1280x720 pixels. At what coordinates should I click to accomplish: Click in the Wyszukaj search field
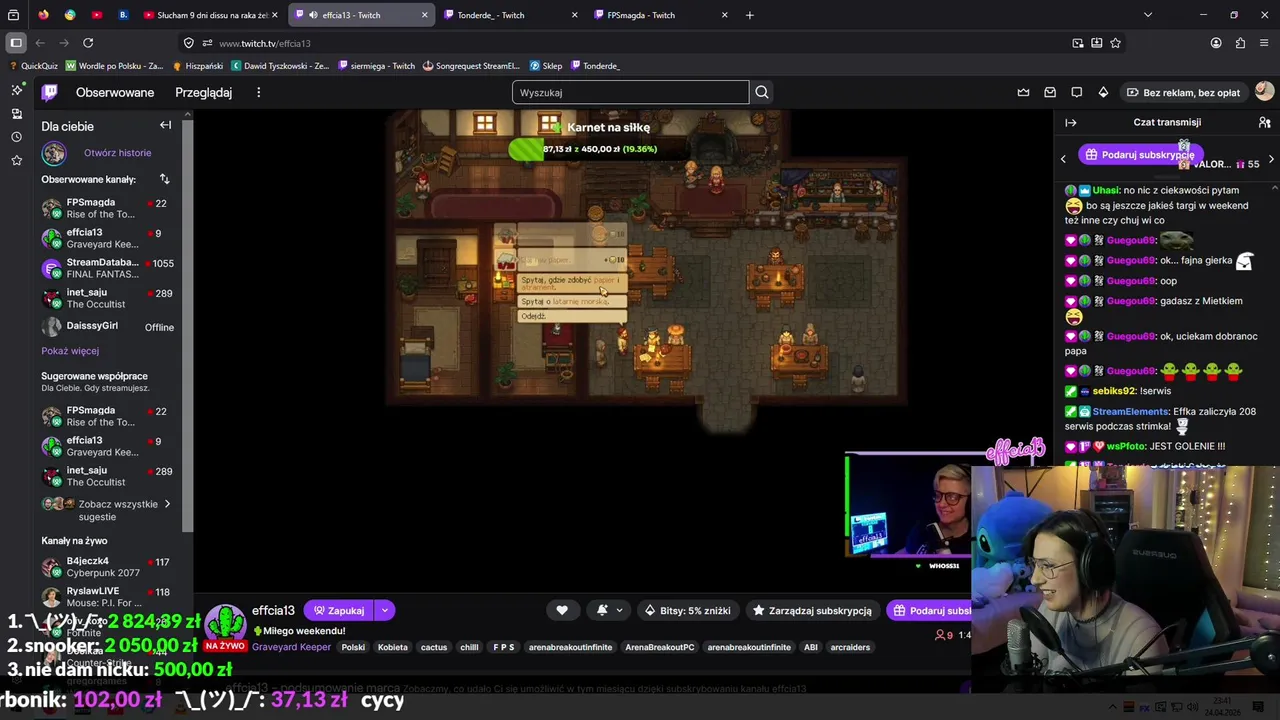pos(630,92)
